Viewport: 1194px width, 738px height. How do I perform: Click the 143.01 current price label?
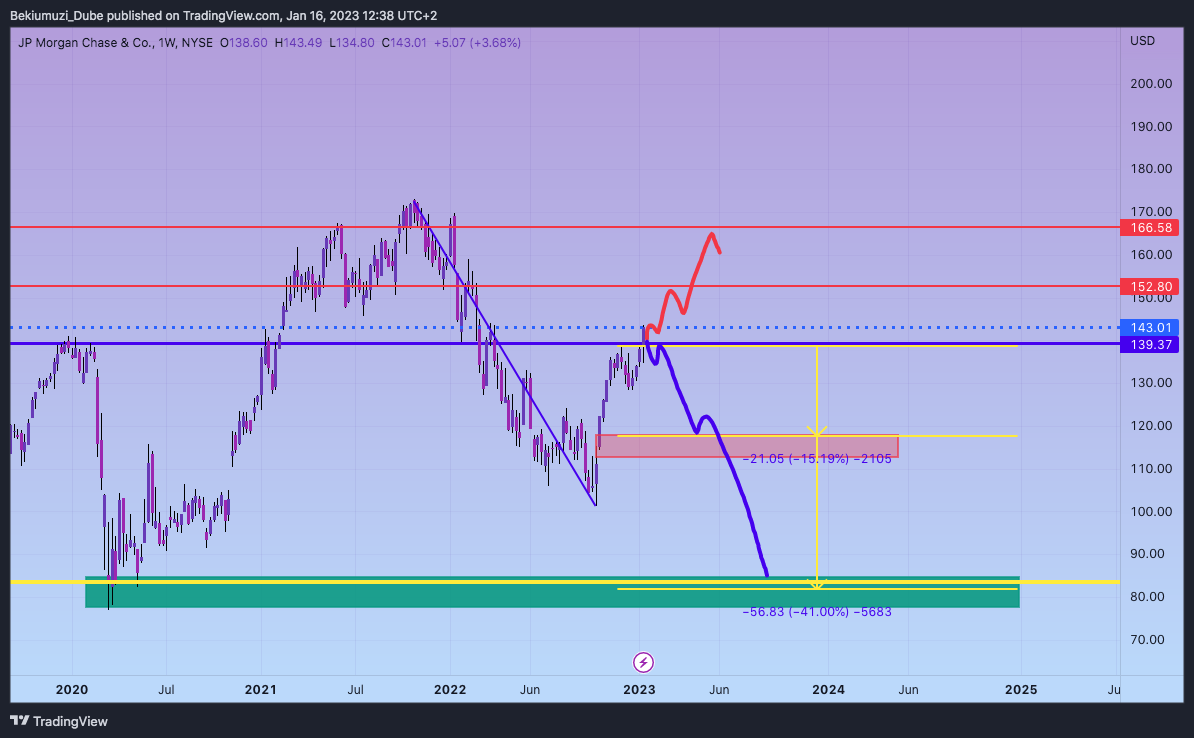[x=1150, y=327]
